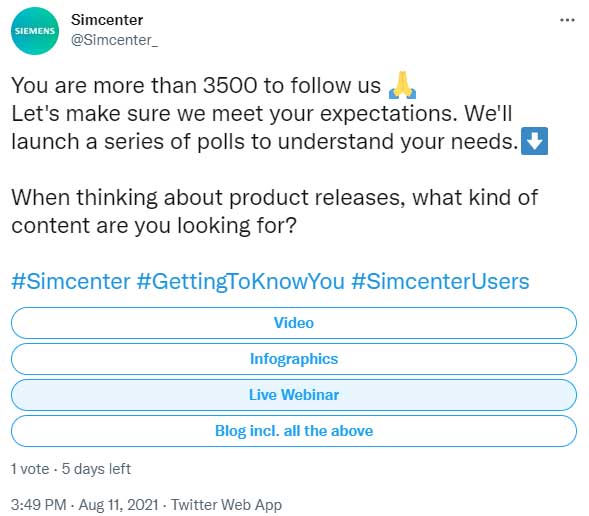Vote for the Infographics poll option

pos(294,359)
